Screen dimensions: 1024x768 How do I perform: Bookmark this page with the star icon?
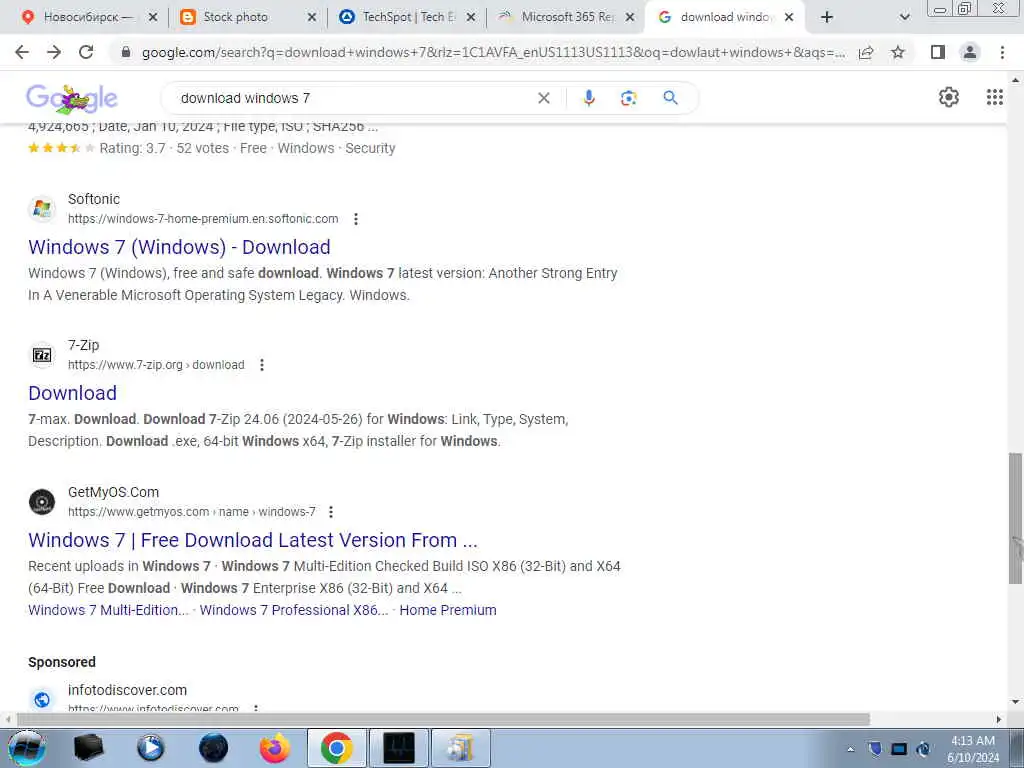click(898, 52)
